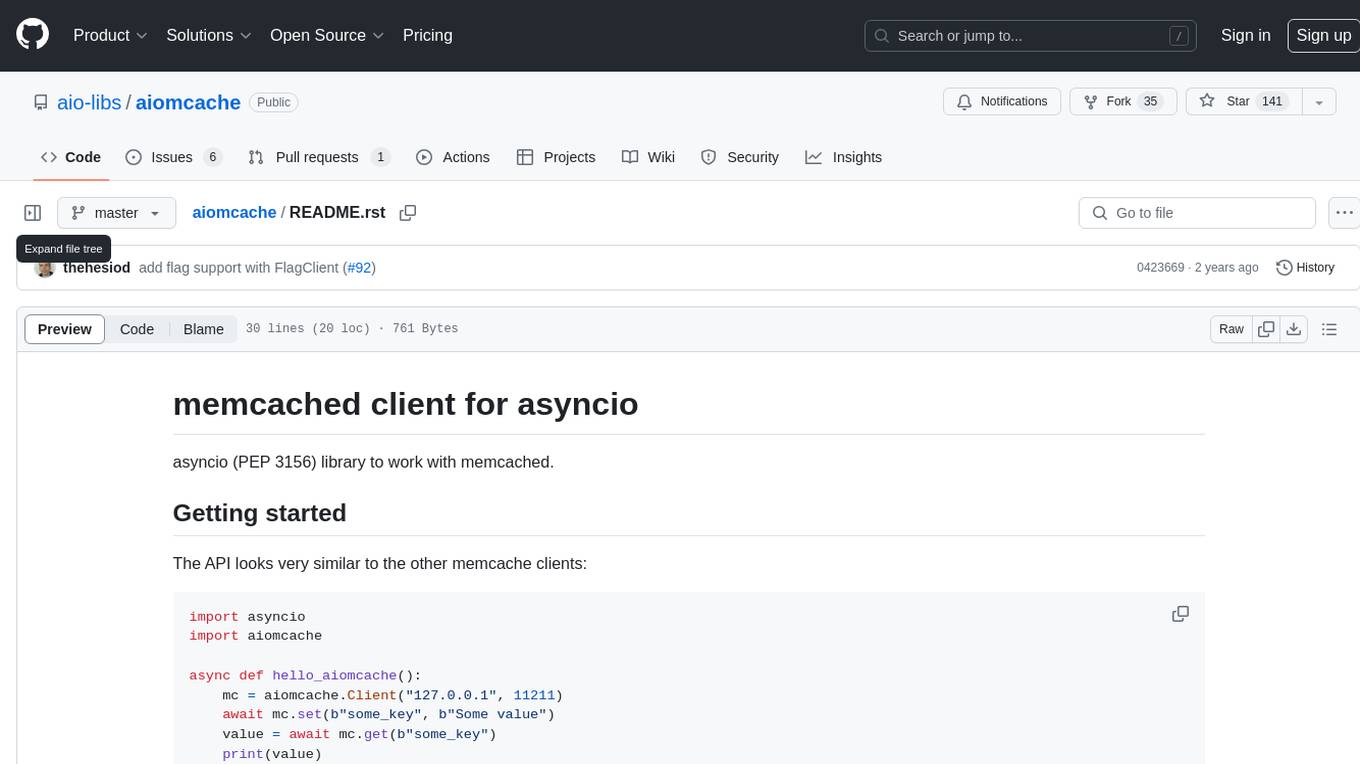The image size is (1360, 764).
Task: Click the repository icon beside aio-libs
Action: point(40,102)
